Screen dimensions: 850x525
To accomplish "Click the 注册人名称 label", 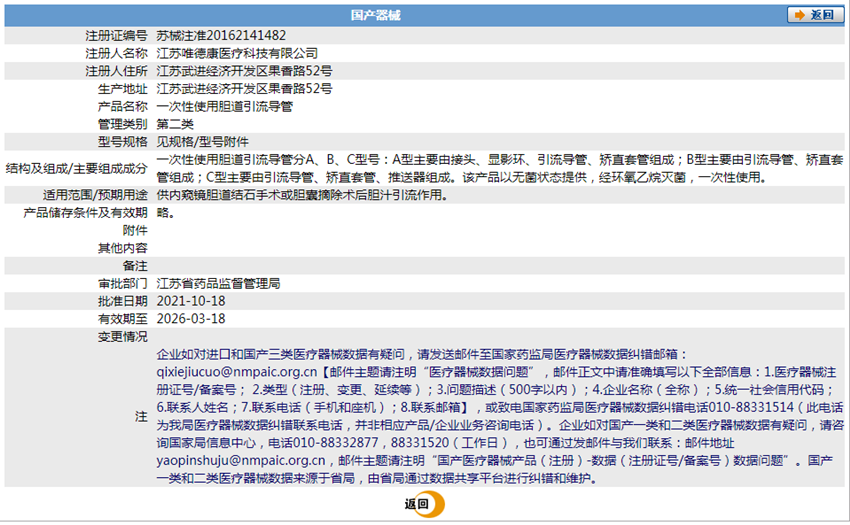I will (116, 53).
